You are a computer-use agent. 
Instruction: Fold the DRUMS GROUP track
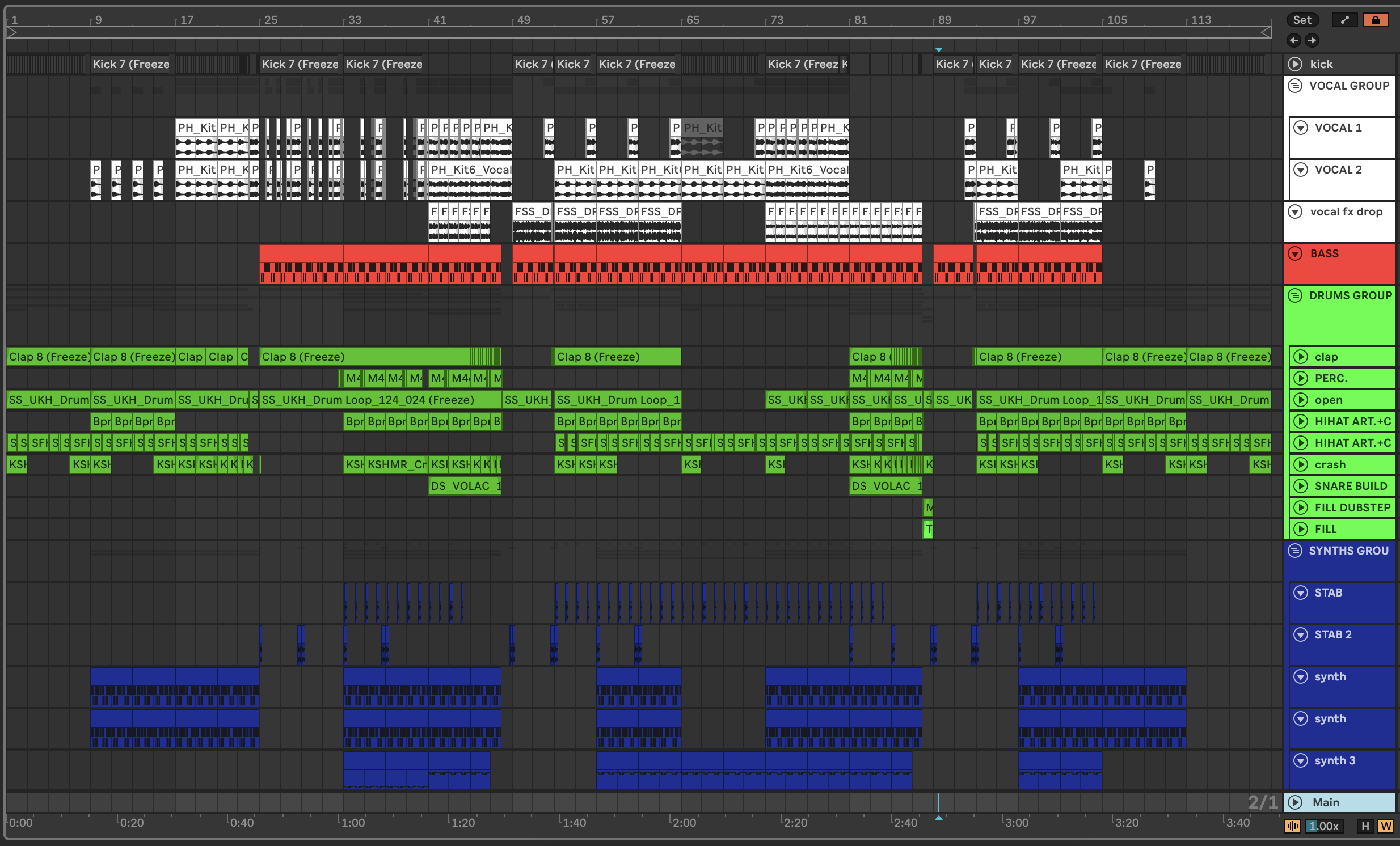1295,296
